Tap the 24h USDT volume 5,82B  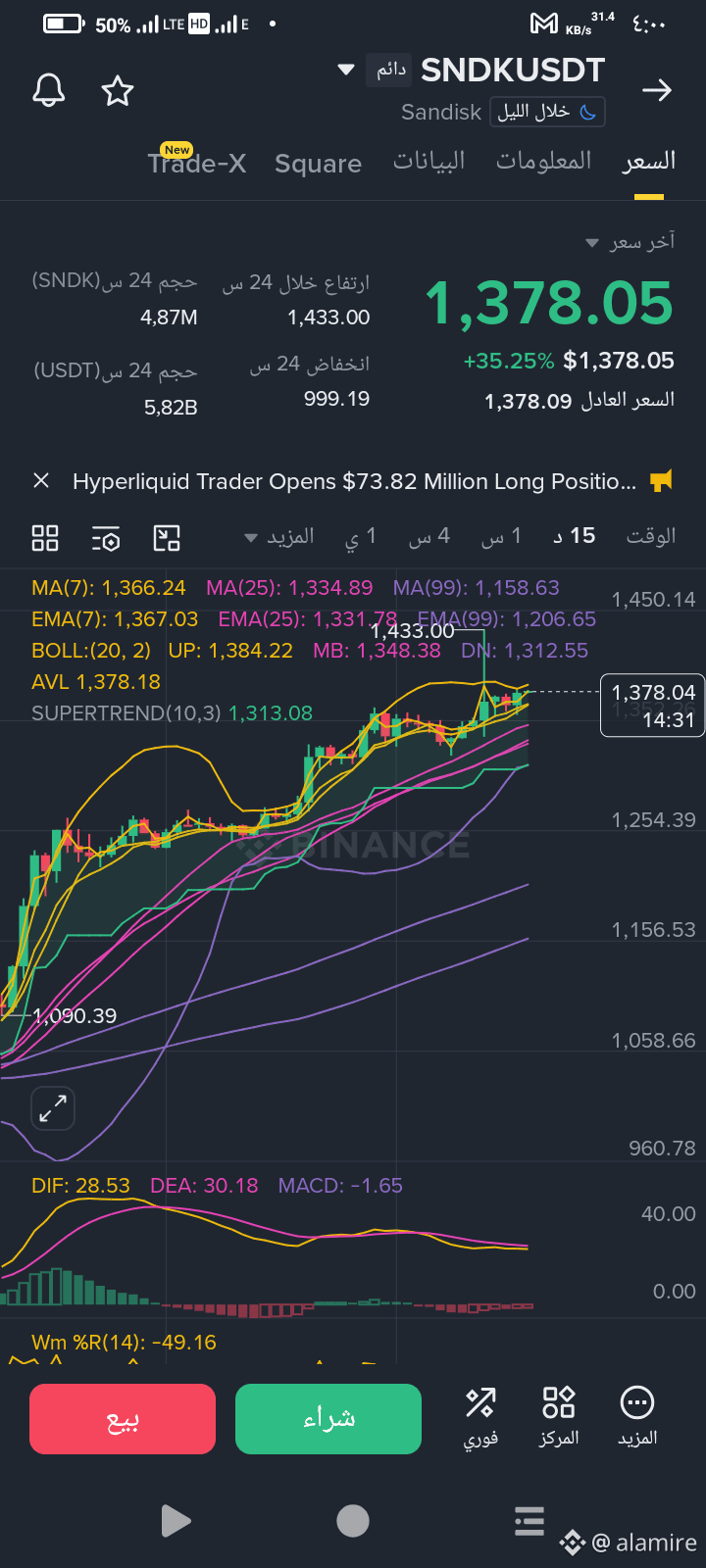(171, 408)
